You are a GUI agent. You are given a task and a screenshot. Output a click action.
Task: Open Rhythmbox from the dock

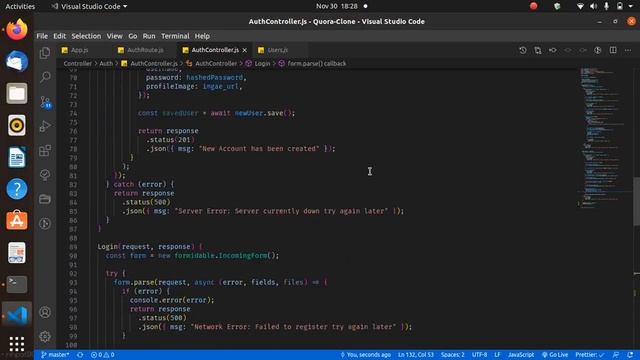17,125
